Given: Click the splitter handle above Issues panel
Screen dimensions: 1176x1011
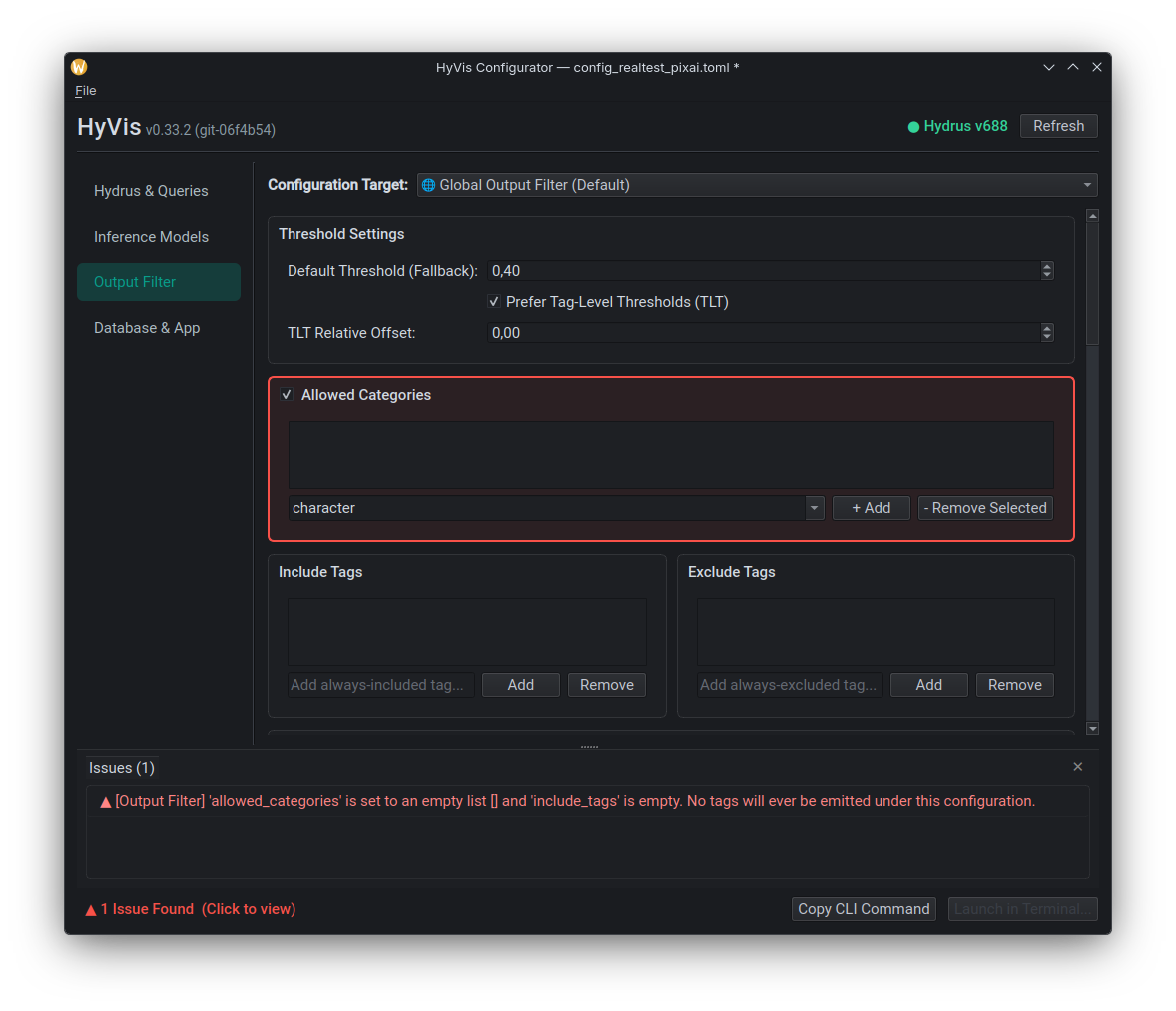Looking at the screenshot, I should tap(589, 747).
